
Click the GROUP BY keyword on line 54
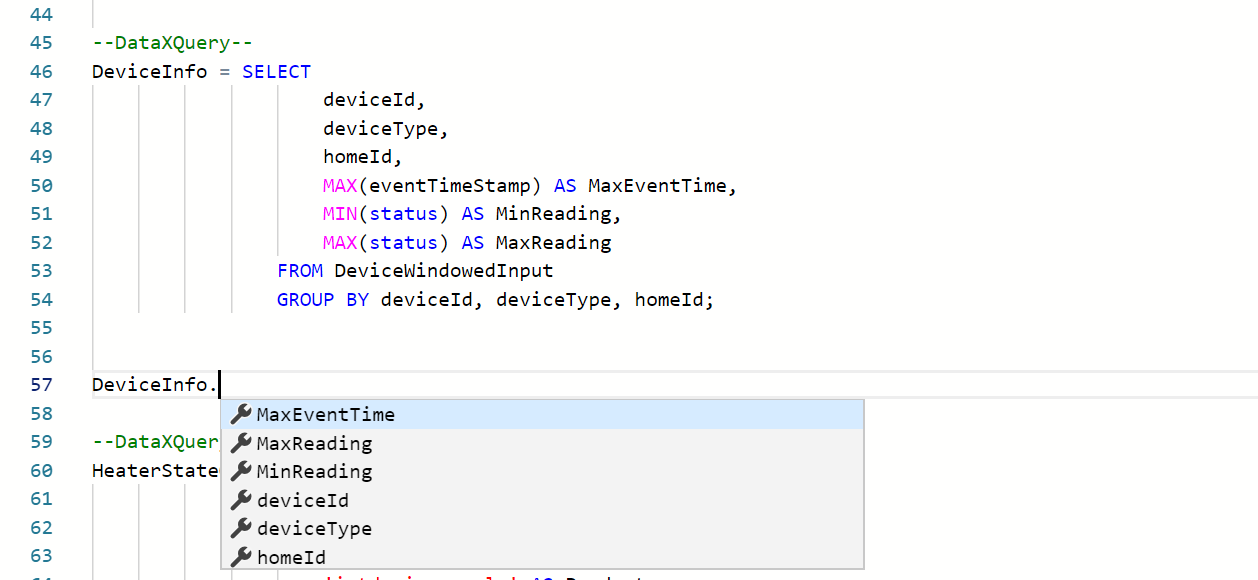(x=323, y=299)
